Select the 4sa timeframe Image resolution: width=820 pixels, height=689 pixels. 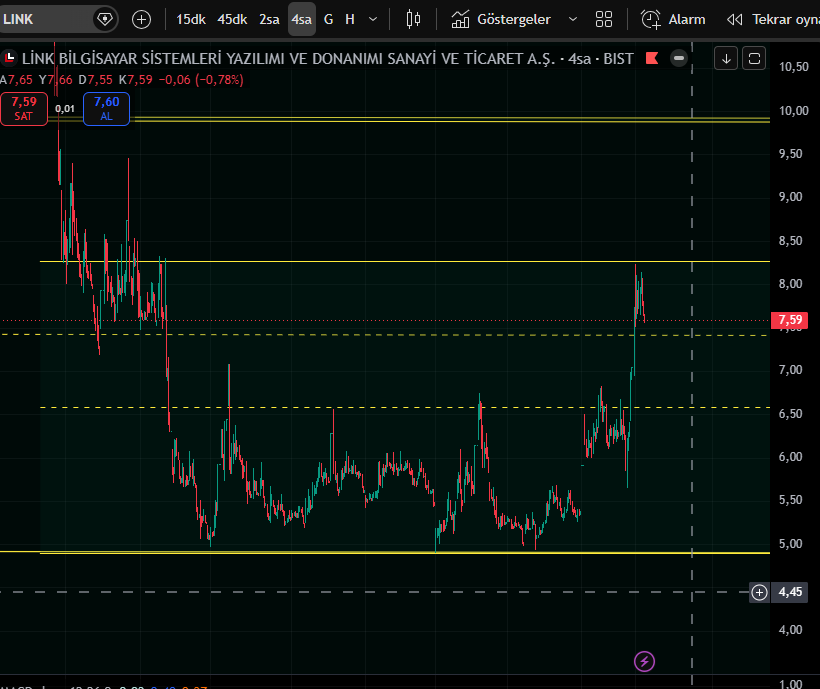pyautogui.click(x=302, y=19)
